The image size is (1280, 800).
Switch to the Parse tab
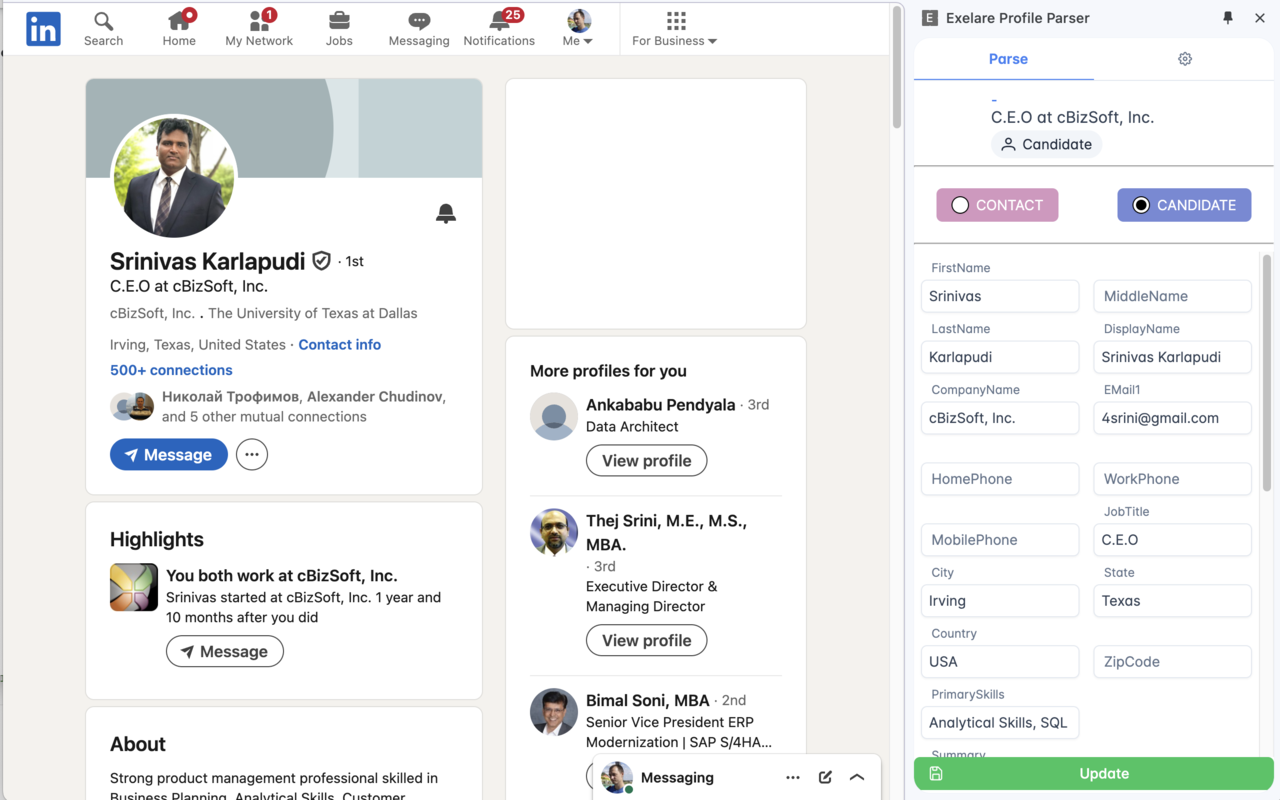point(1008,59)
